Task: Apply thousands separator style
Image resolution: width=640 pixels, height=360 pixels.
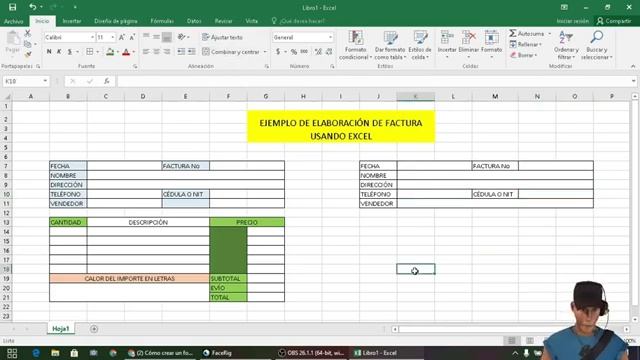Action: coord(304,52)
